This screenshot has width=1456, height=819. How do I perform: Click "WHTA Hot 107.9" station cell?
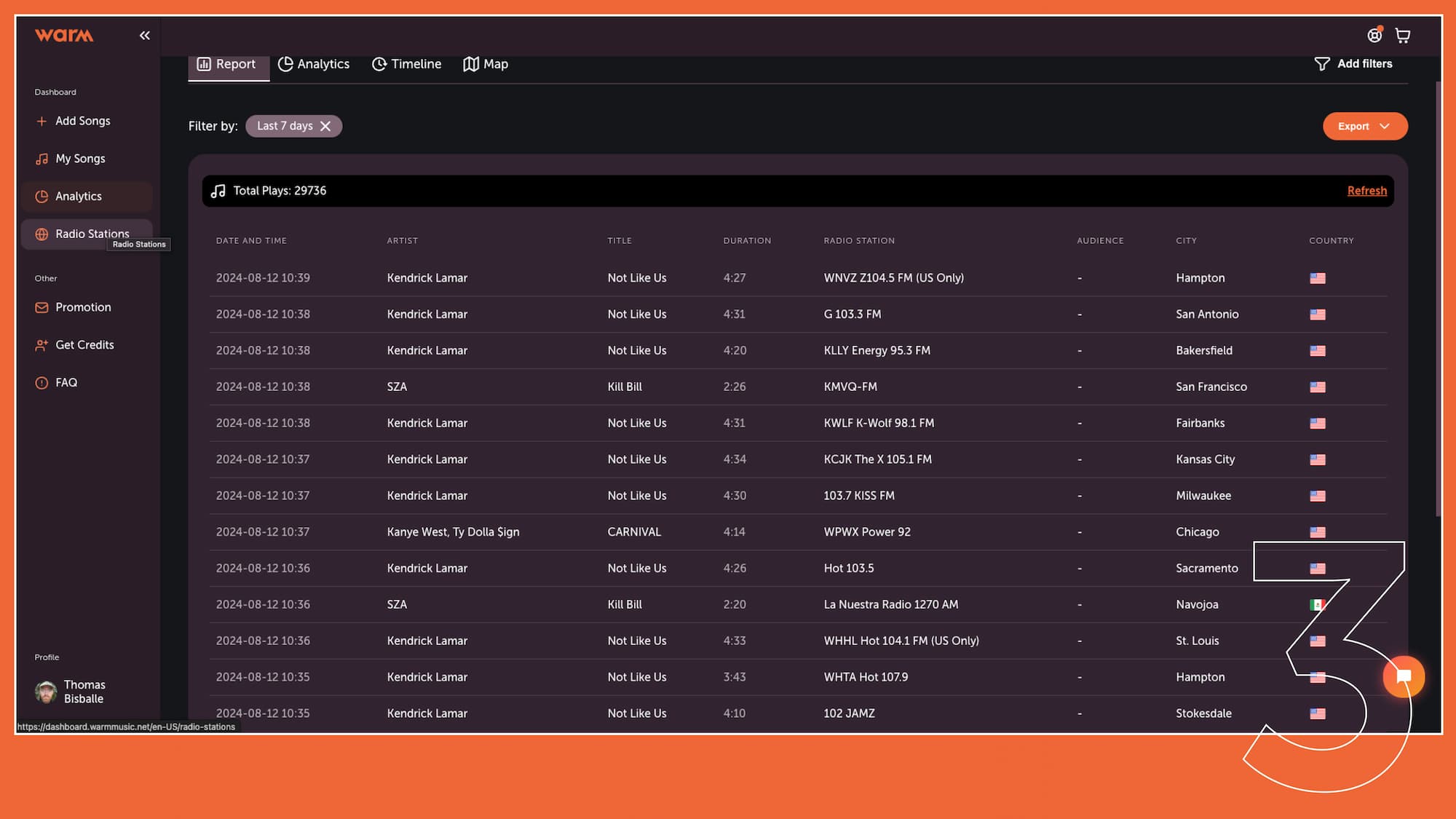coord(866,678)
